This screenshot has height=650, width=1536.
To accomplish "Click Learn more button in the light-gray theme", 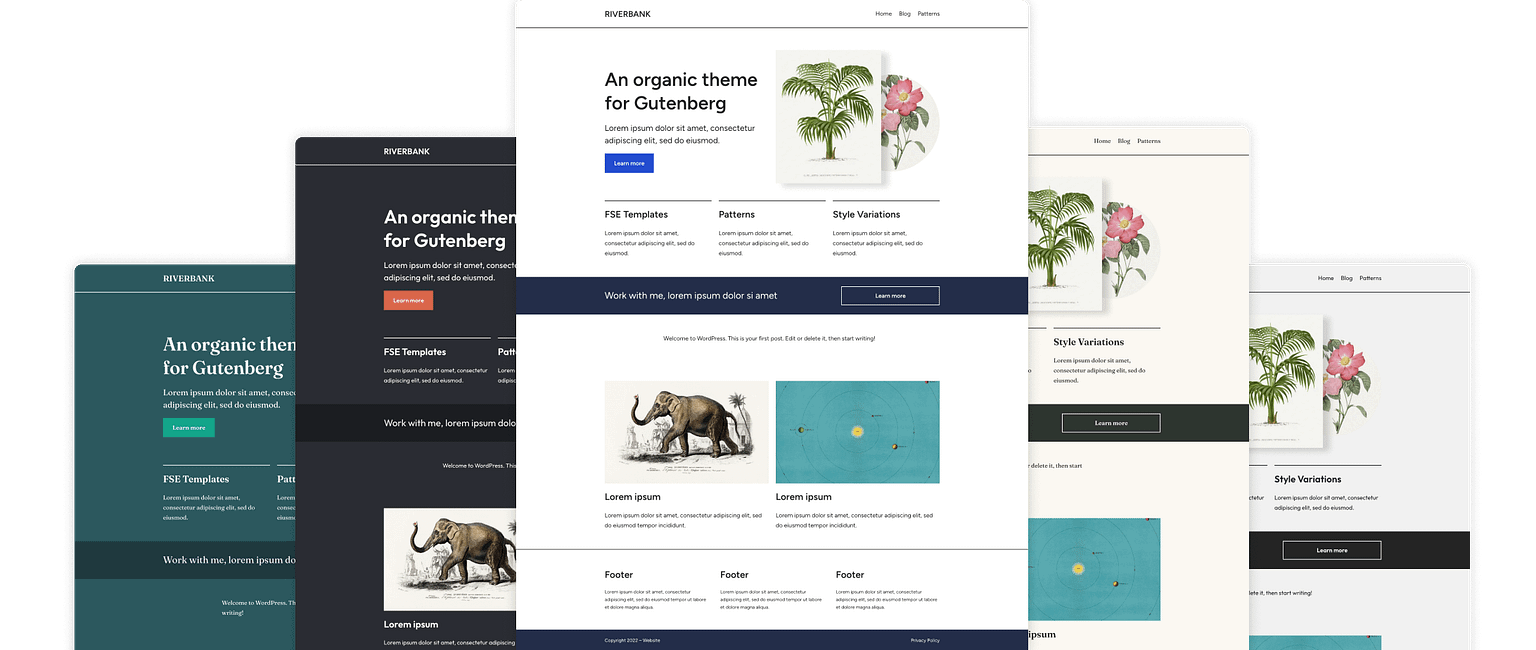I will click(x=1331, y=550).
